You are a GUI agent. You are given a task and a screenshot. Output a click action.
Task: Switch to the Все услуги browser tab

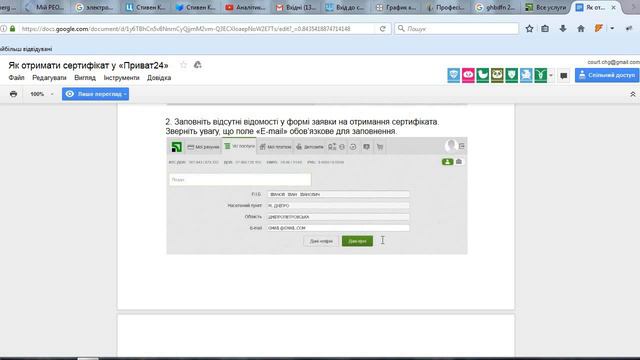point(546,7)
